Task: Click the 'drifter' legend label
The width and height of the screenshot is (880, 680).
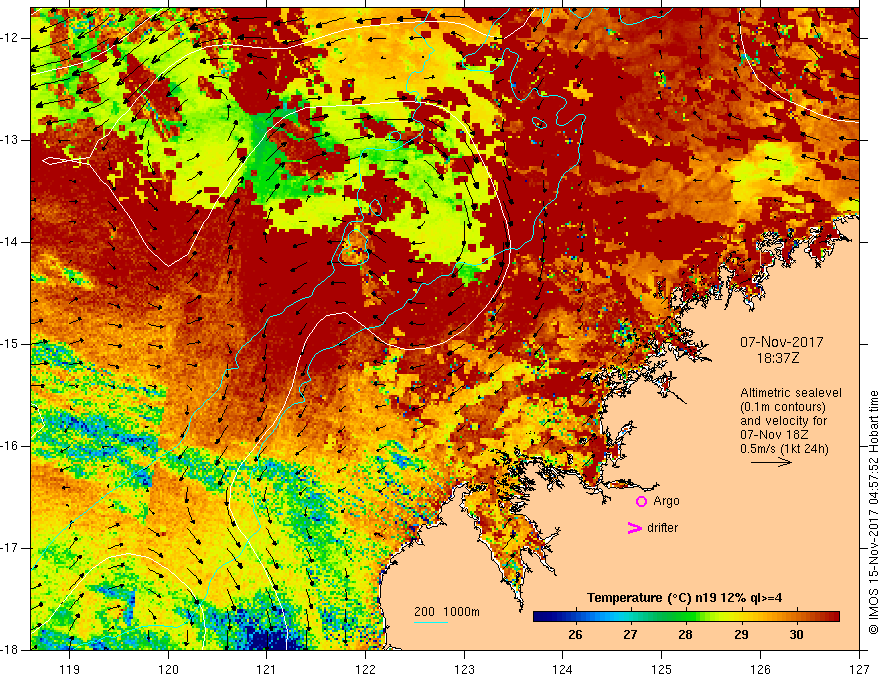Action: pyautogui.click(x=662, y=528)
